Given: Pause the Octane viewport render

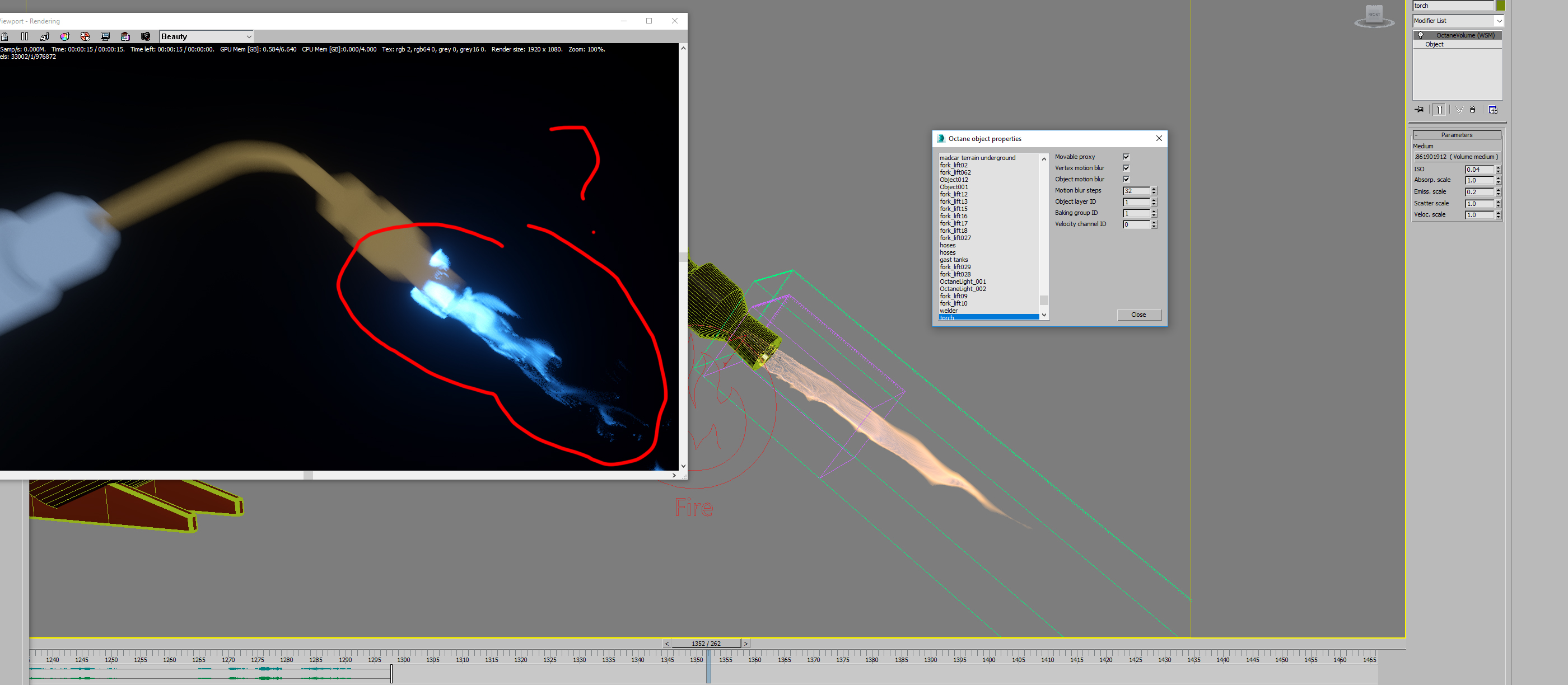Looking at the screenshot, I should [x=24, y=36].
